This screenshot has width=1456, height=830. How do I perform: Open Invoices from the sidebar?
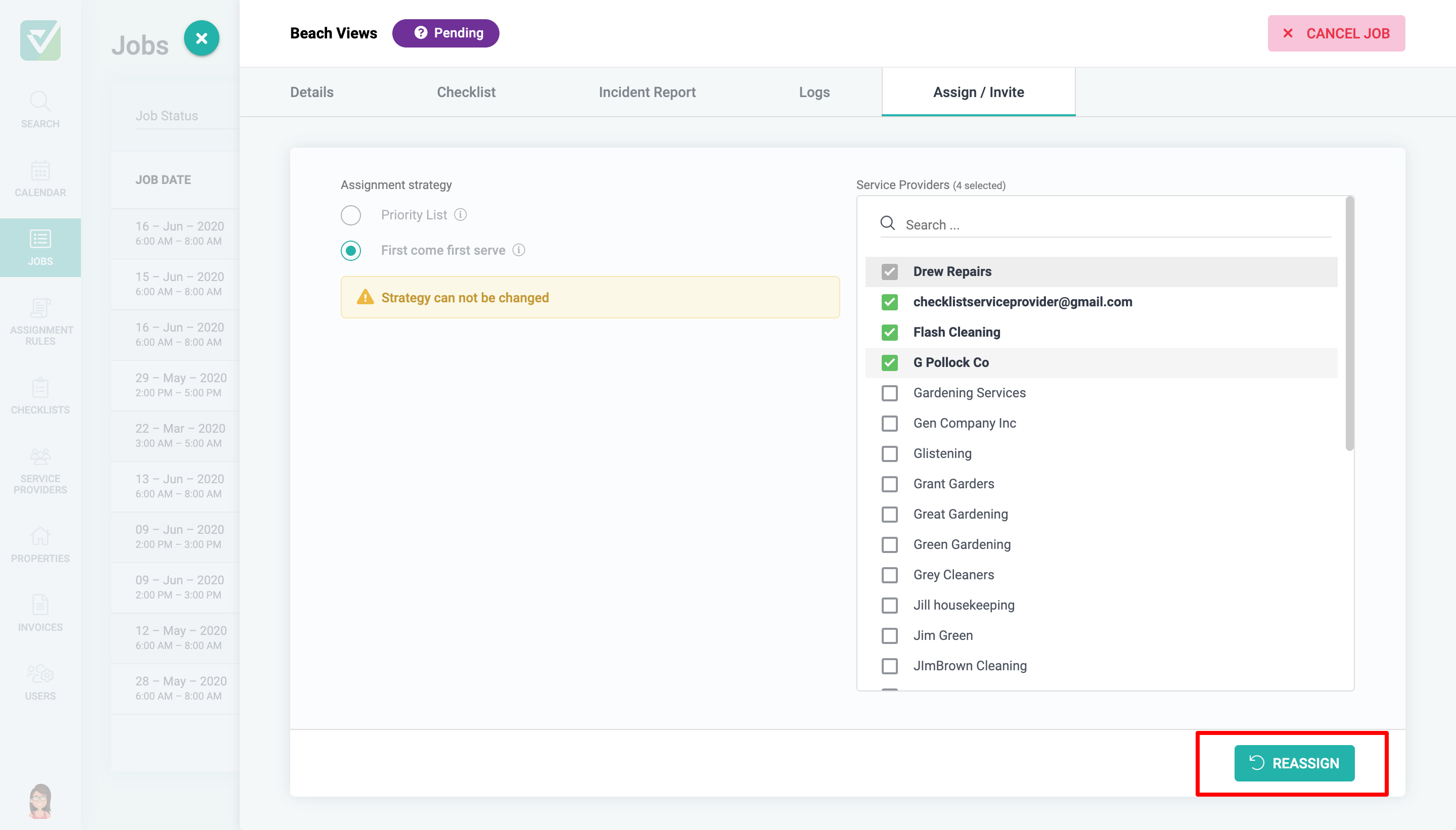[40, 613]
